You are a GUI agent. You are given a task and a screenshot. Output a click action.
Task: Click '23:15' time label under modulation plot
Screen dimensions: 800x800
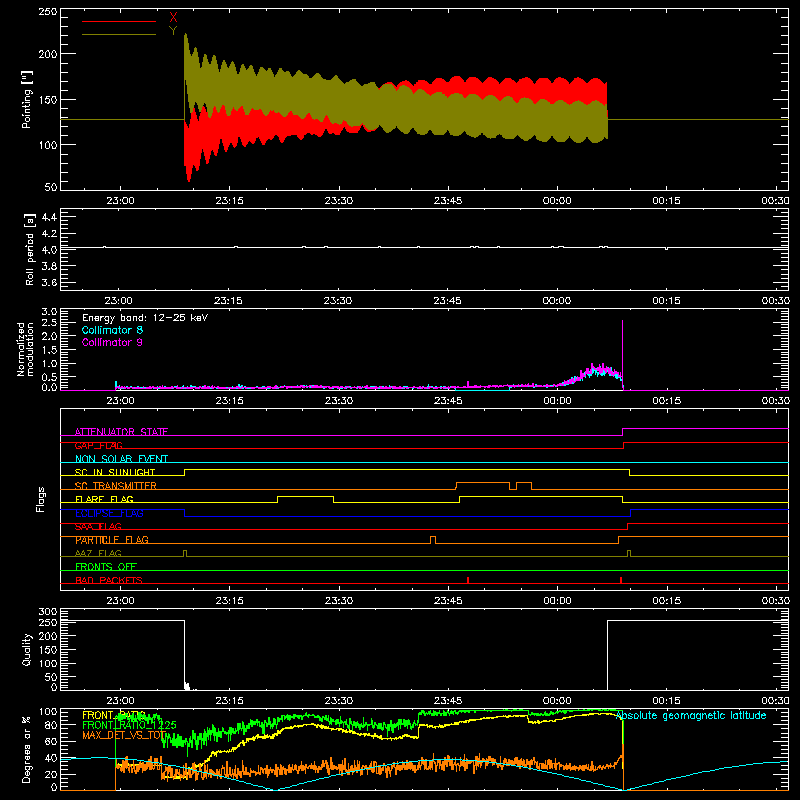229,401
